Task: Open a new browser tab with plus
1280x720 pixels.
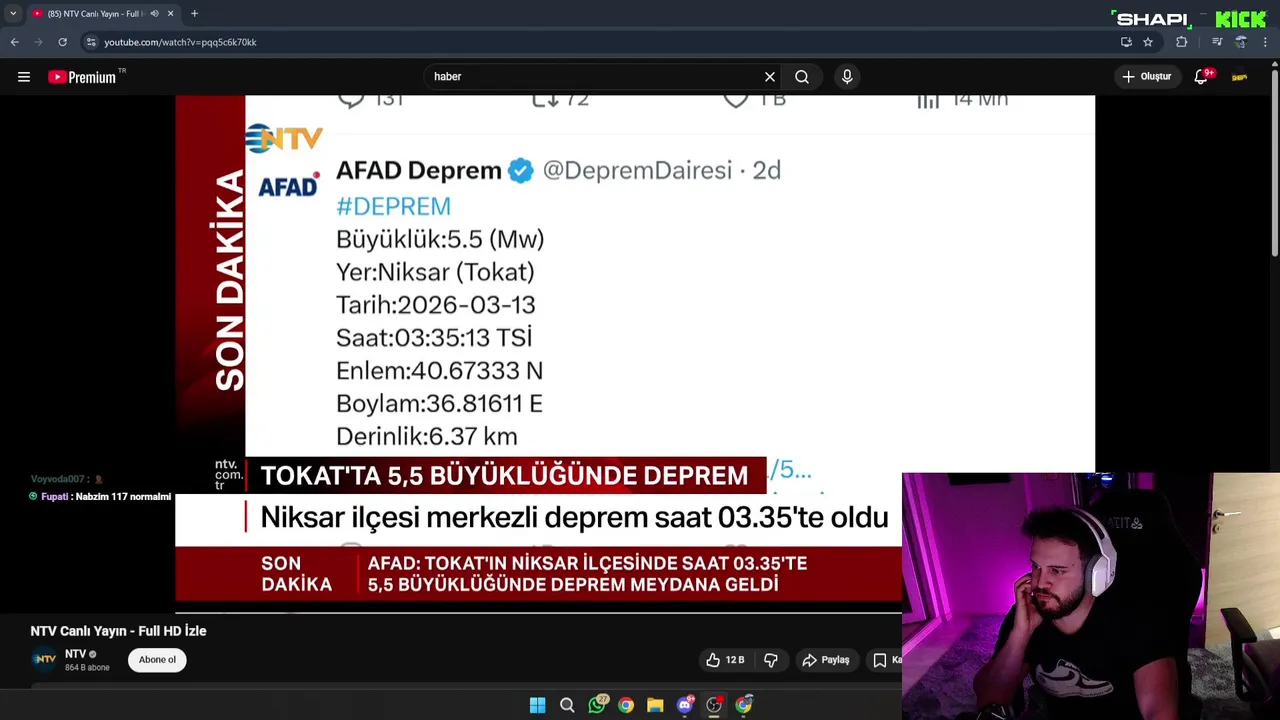Action: (194, 14)
